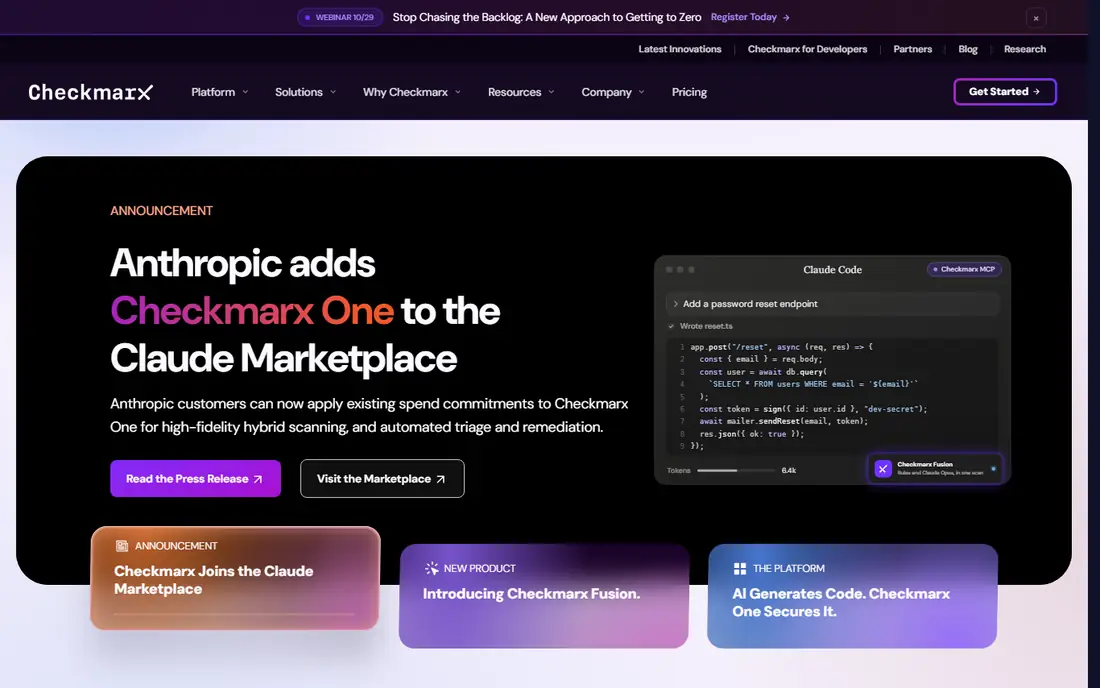Click the Get Started button

1005,92
